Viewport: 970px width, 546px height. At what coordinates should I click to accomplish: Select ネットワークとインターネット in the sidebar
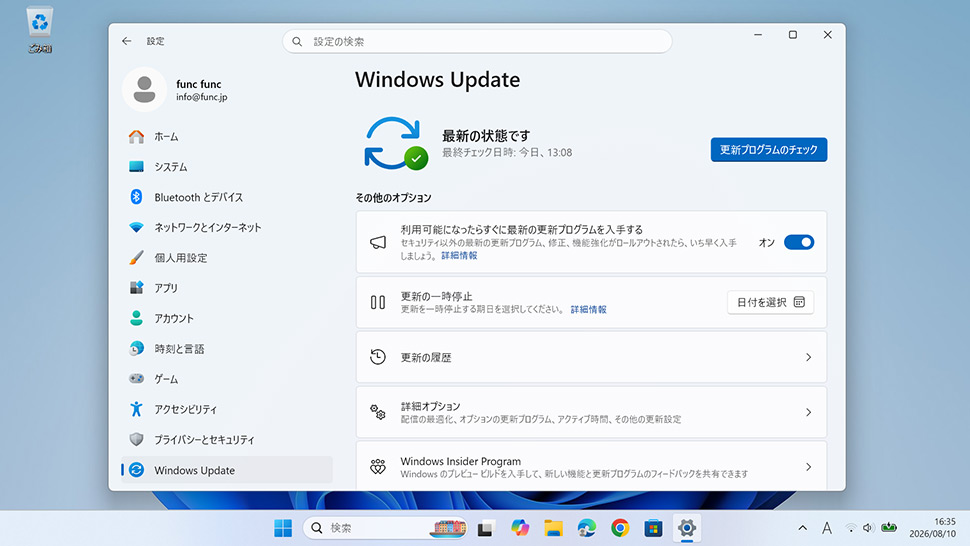[x=227, y=228]
